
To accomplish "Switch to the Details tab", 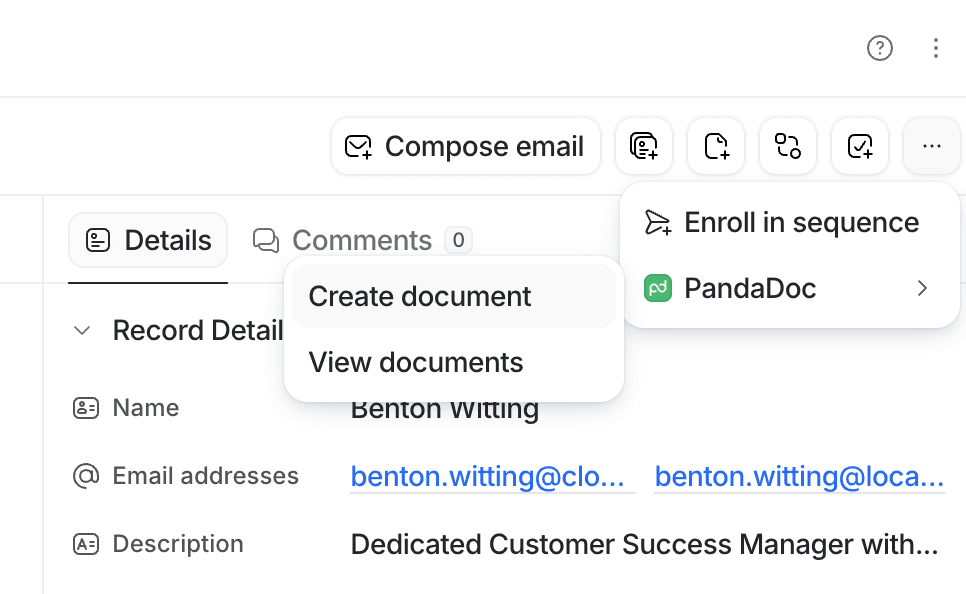I will coord(148,240).
